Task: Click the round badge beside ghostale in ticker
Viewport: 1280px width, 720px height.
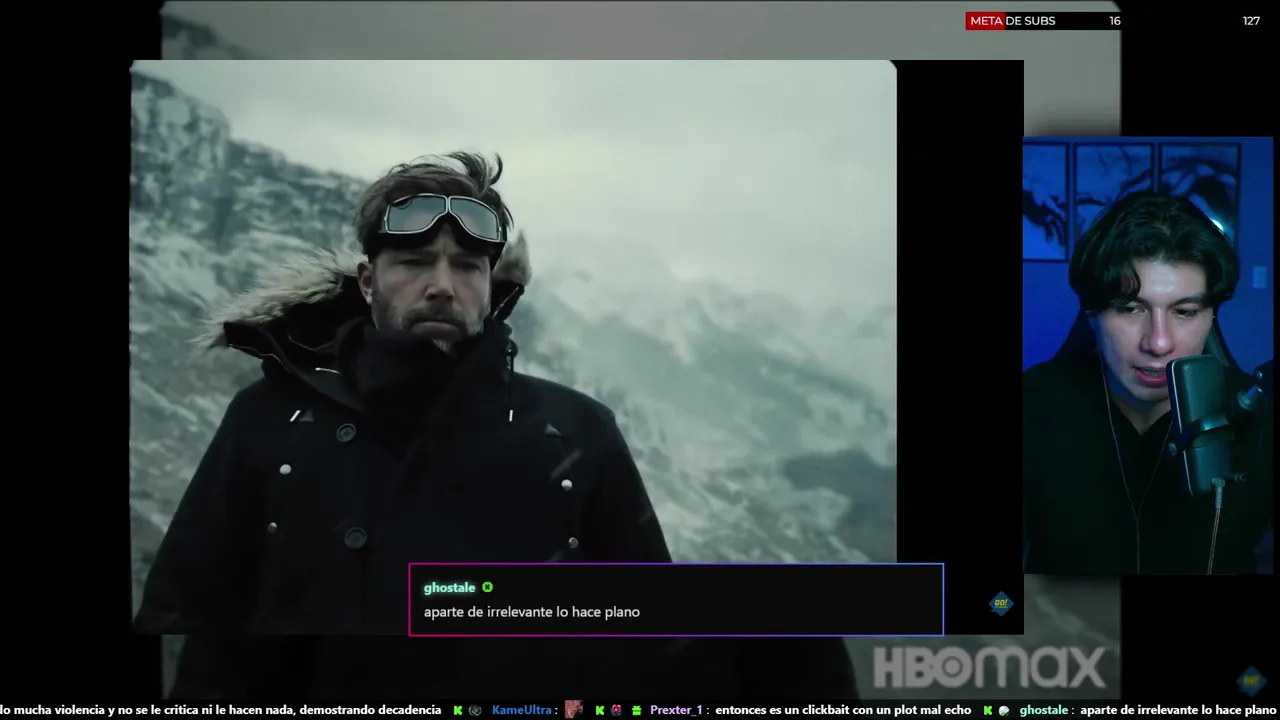Action: [1004, 710]
